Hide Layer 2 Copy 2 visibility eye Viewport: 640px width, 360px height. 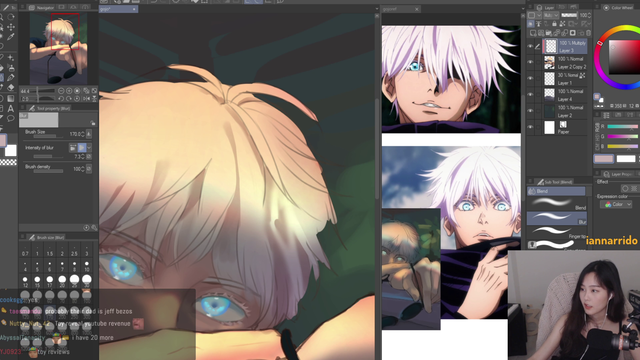(x=530, y=62)
